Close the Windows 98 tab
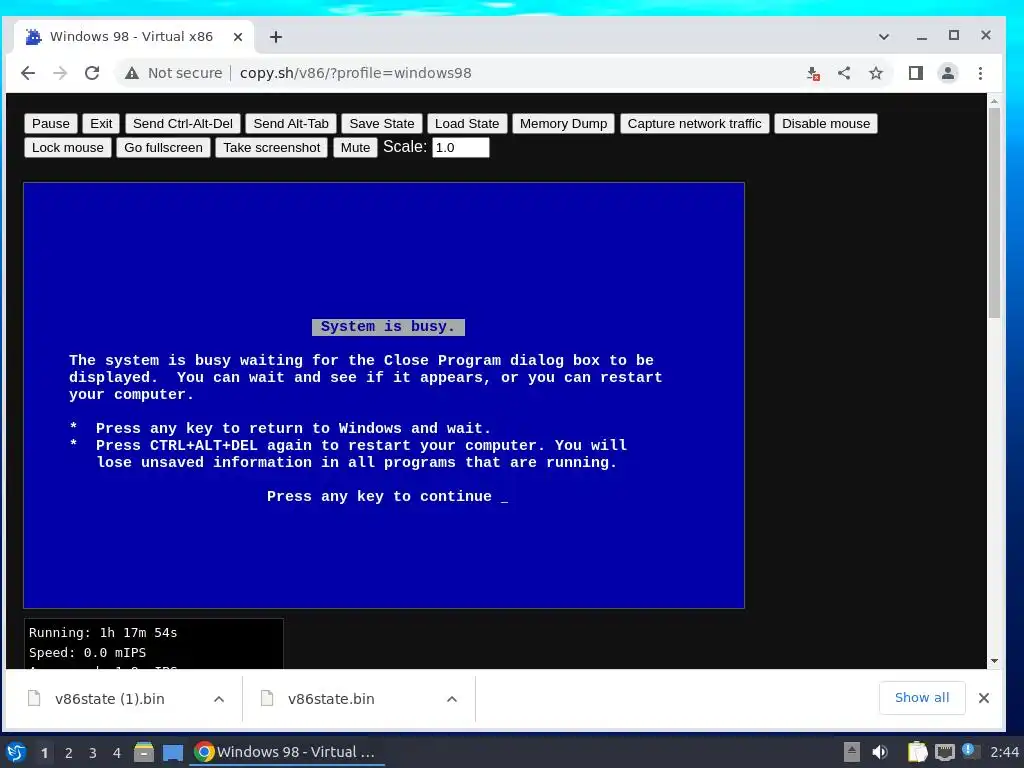 (x=238, y=37)
